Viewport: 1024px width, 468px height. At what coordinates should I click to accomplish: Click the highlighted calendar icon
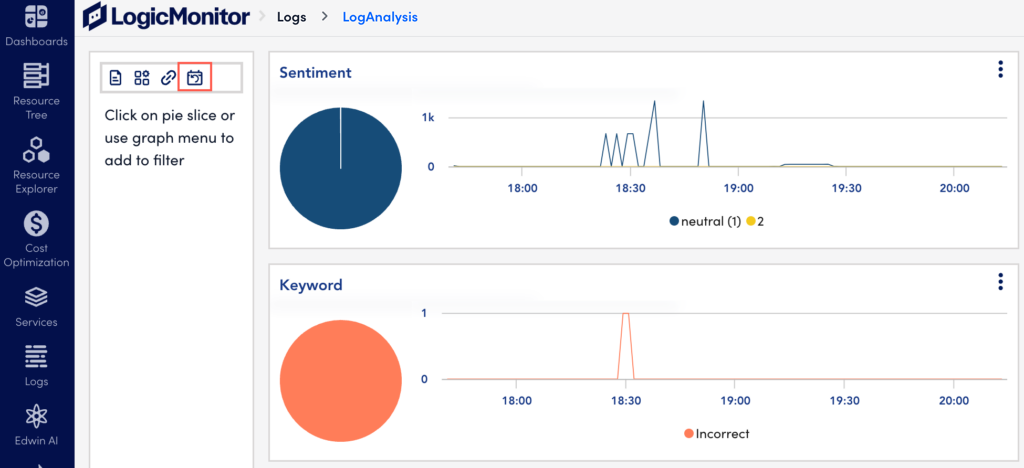point(195,77)
